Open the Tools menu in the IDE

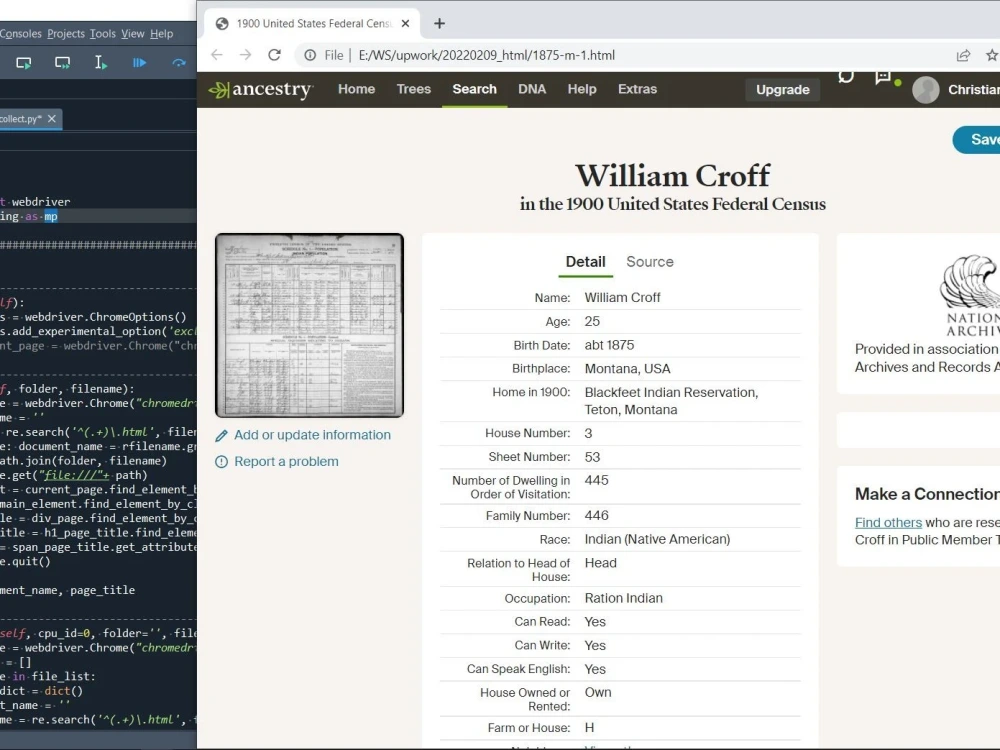[103, 34]
